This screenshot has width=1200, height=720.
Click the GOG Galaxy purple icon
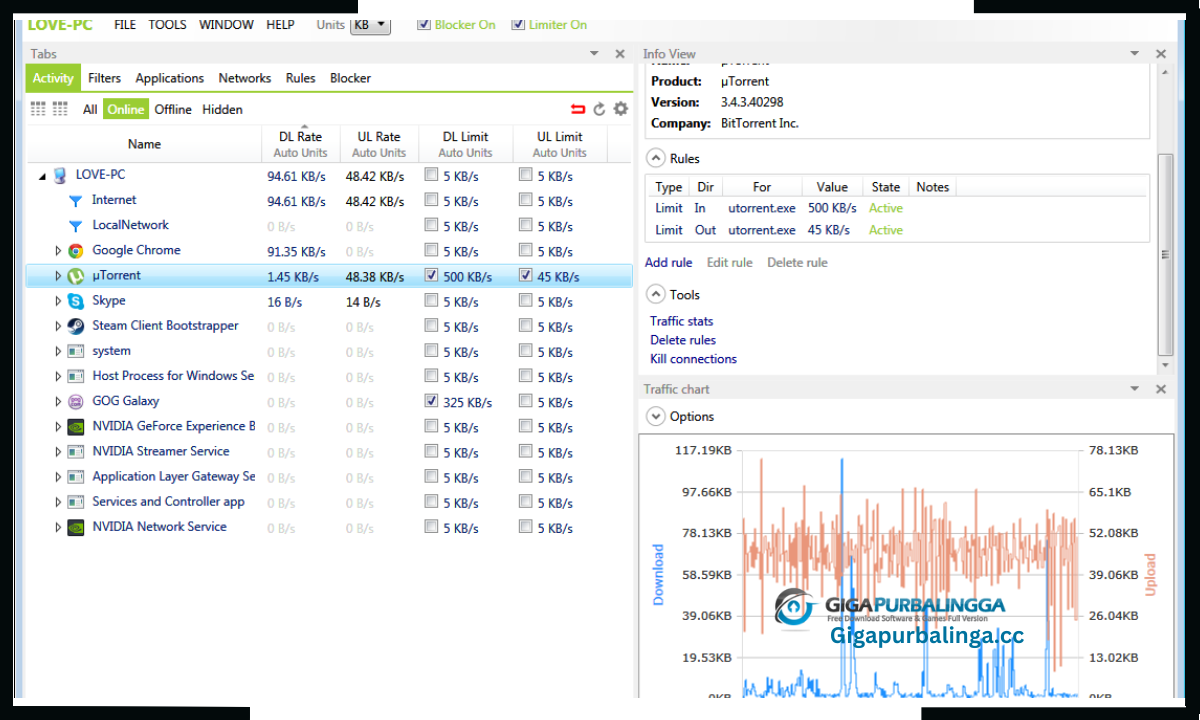click(x=75, y=401)
